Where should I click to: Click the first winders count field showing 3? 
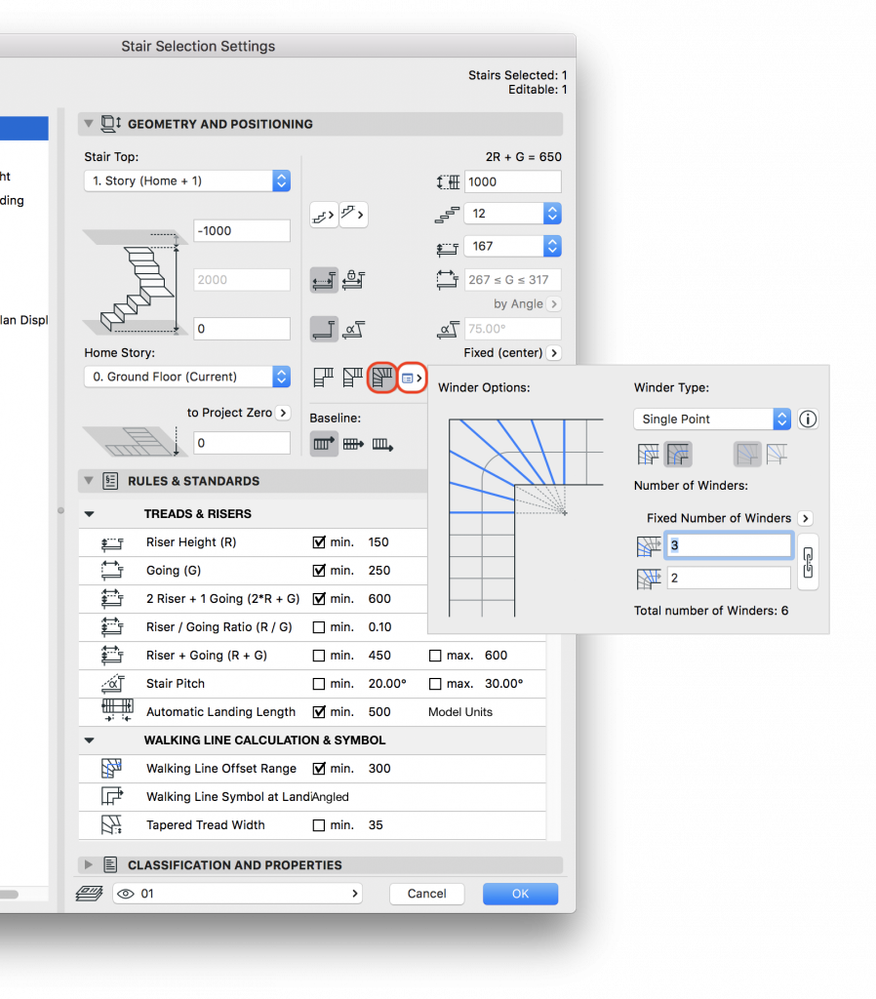729,545
